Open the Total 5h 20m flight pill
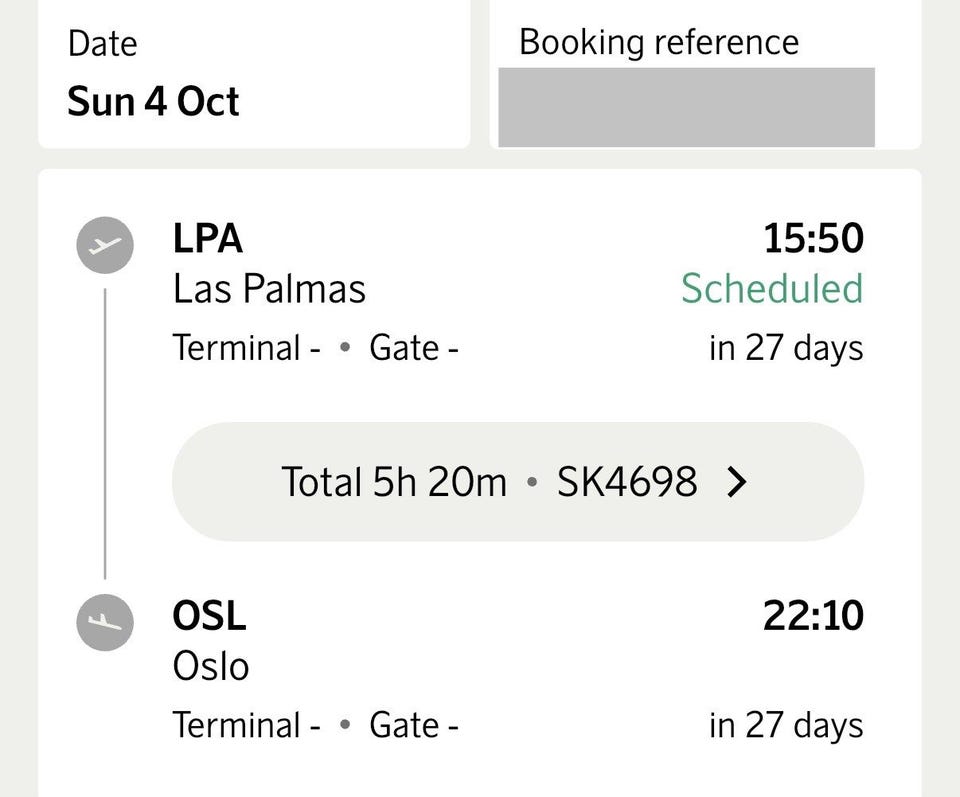The width and height of the screenshot is (960, 797). coord(518,482)
